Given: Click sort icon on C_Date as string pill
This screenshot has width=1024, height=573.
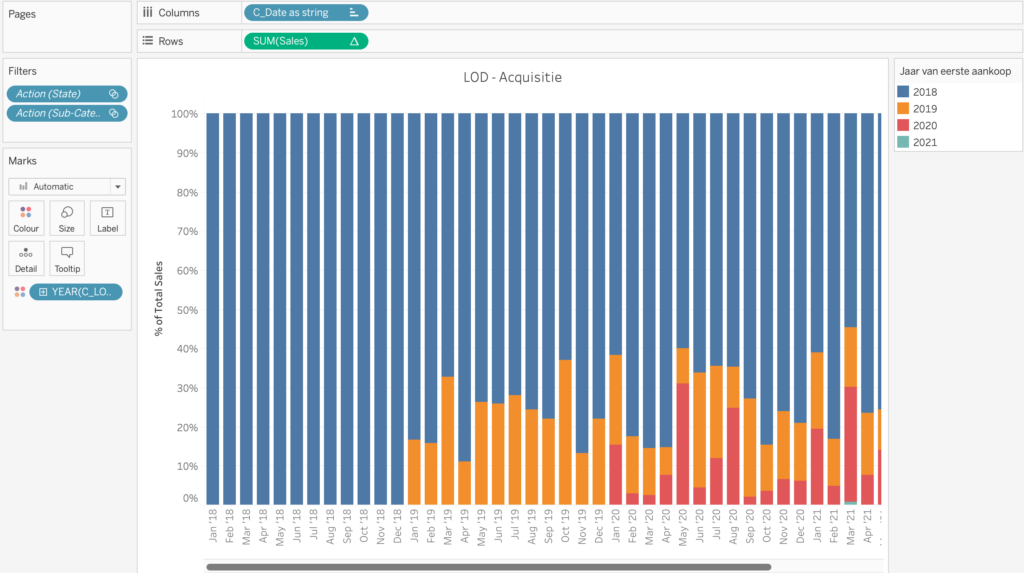Looking at the screenshot, I should (353, 13).
